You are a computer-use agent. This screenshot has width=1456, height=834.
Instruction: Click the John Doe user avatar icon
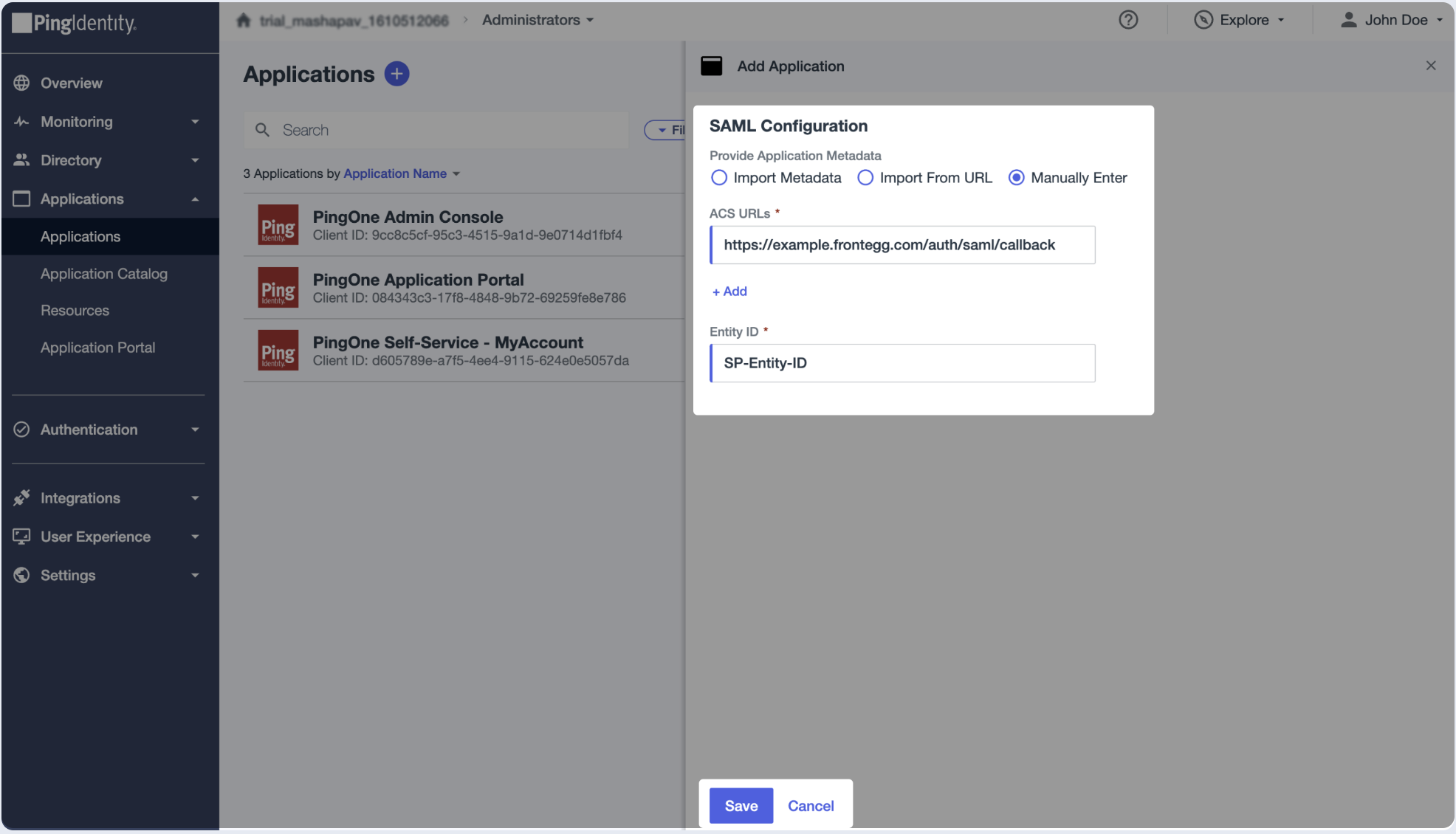(x=1348, y=20)
